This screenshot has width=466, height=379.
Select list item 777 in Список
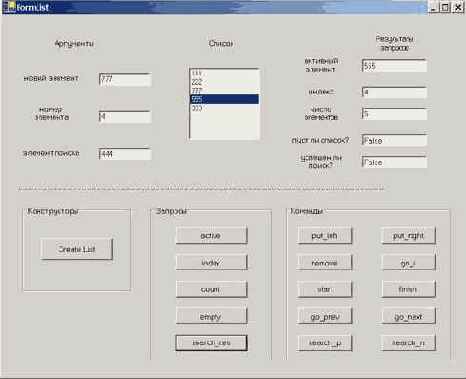(x=224, y=91)
